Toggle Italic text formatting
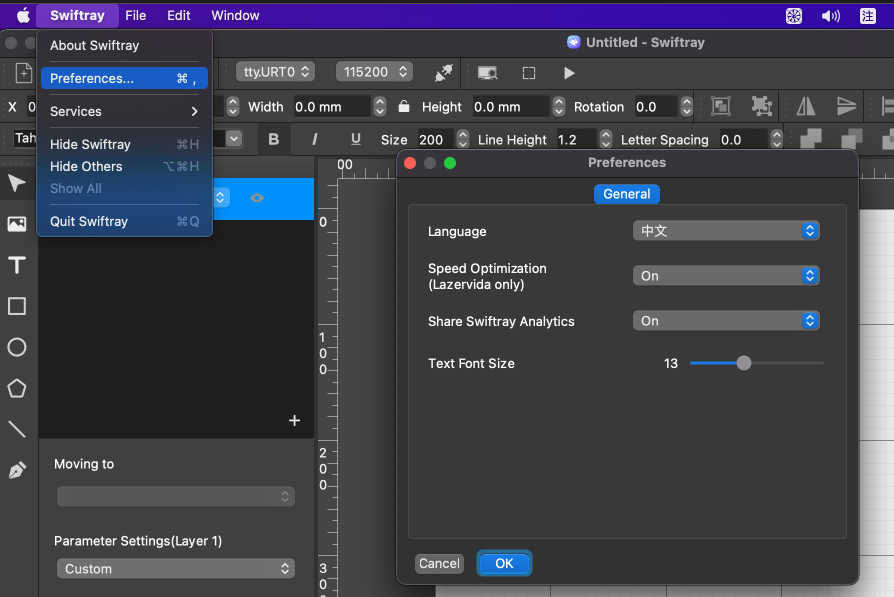 315,139
